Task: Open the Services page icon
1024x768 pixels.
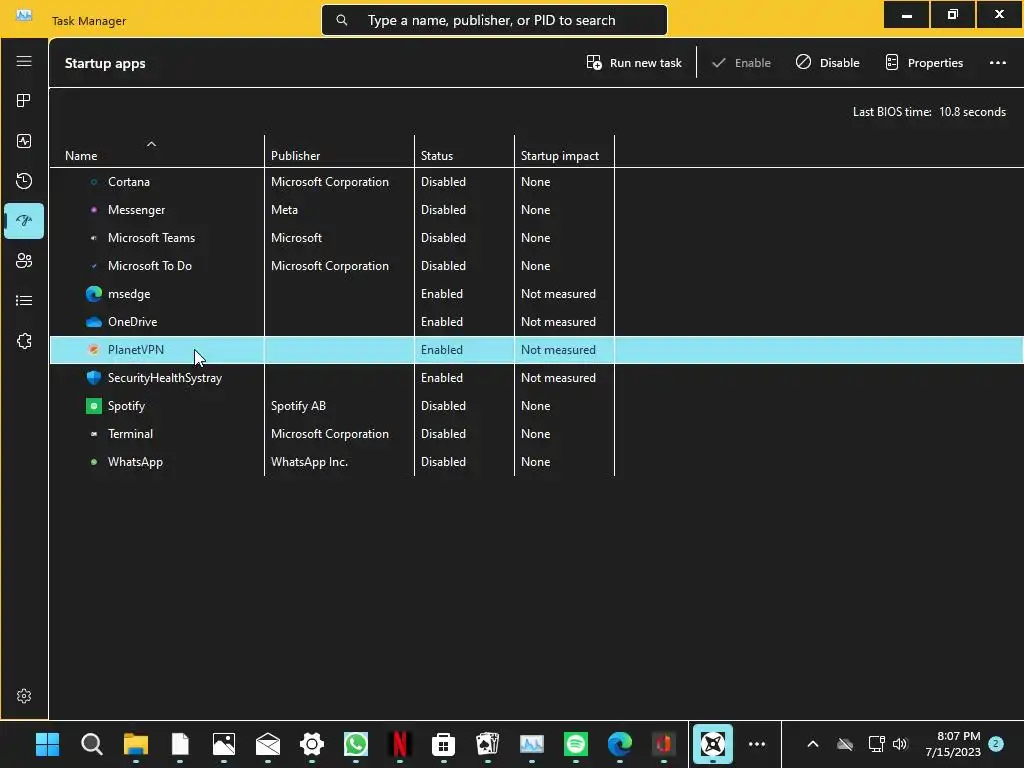Action: click(x=24, y=341)
